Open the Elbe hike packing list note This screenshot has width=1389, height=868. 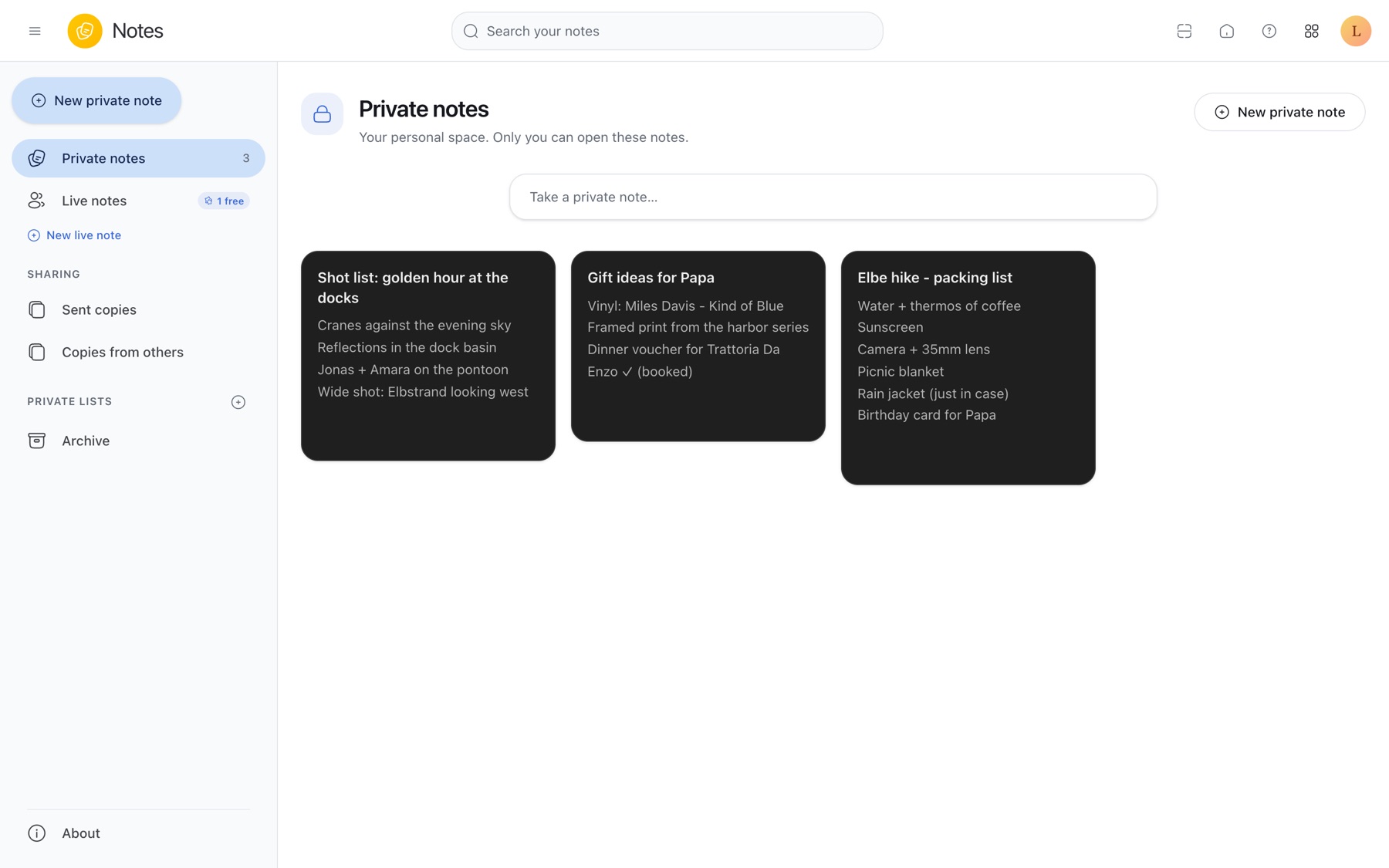point(968,368)
